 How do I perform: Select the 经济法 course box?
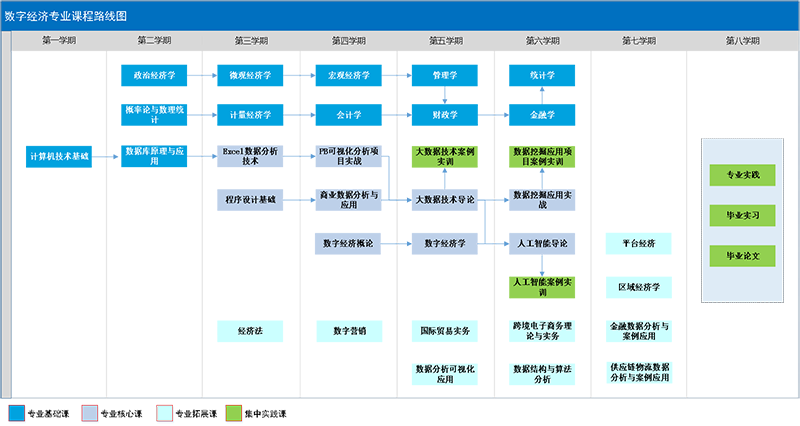click(x=250, y=331)
